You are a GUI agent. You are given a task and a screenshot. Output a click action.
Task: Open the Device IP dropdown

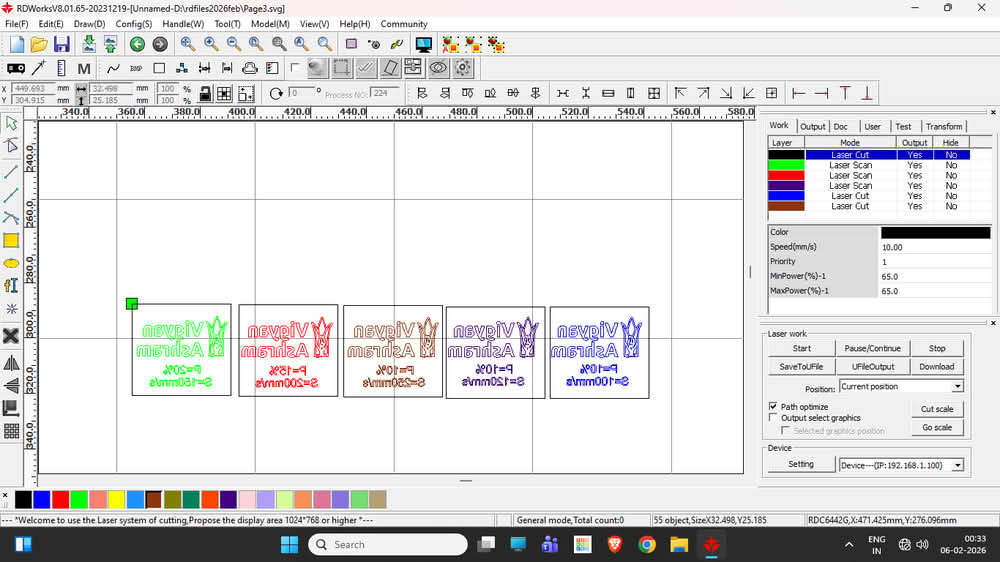pyautogui.click(x=957, y=466)
